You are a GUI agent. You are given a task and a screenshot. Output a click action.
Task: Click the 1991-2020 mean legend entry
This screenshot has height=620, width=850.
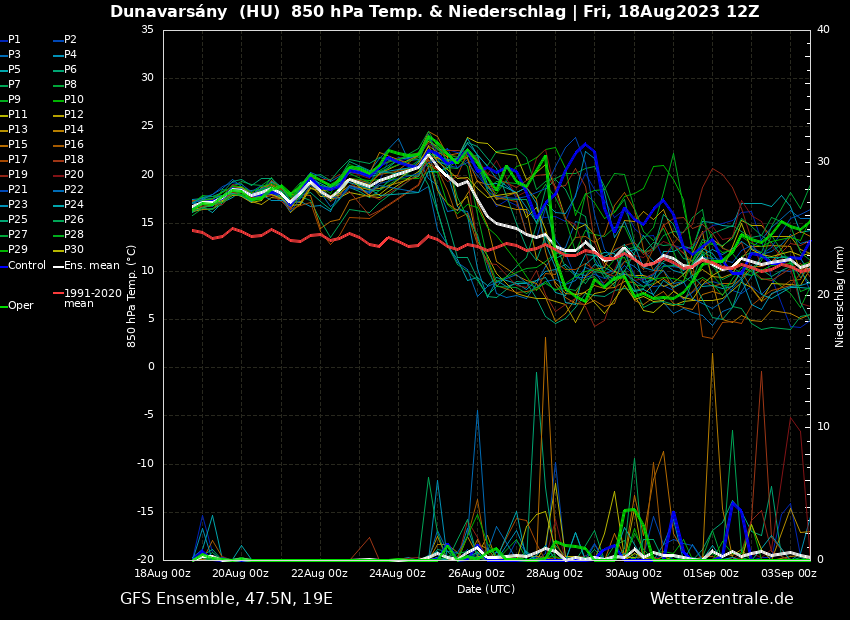[92, 298]
